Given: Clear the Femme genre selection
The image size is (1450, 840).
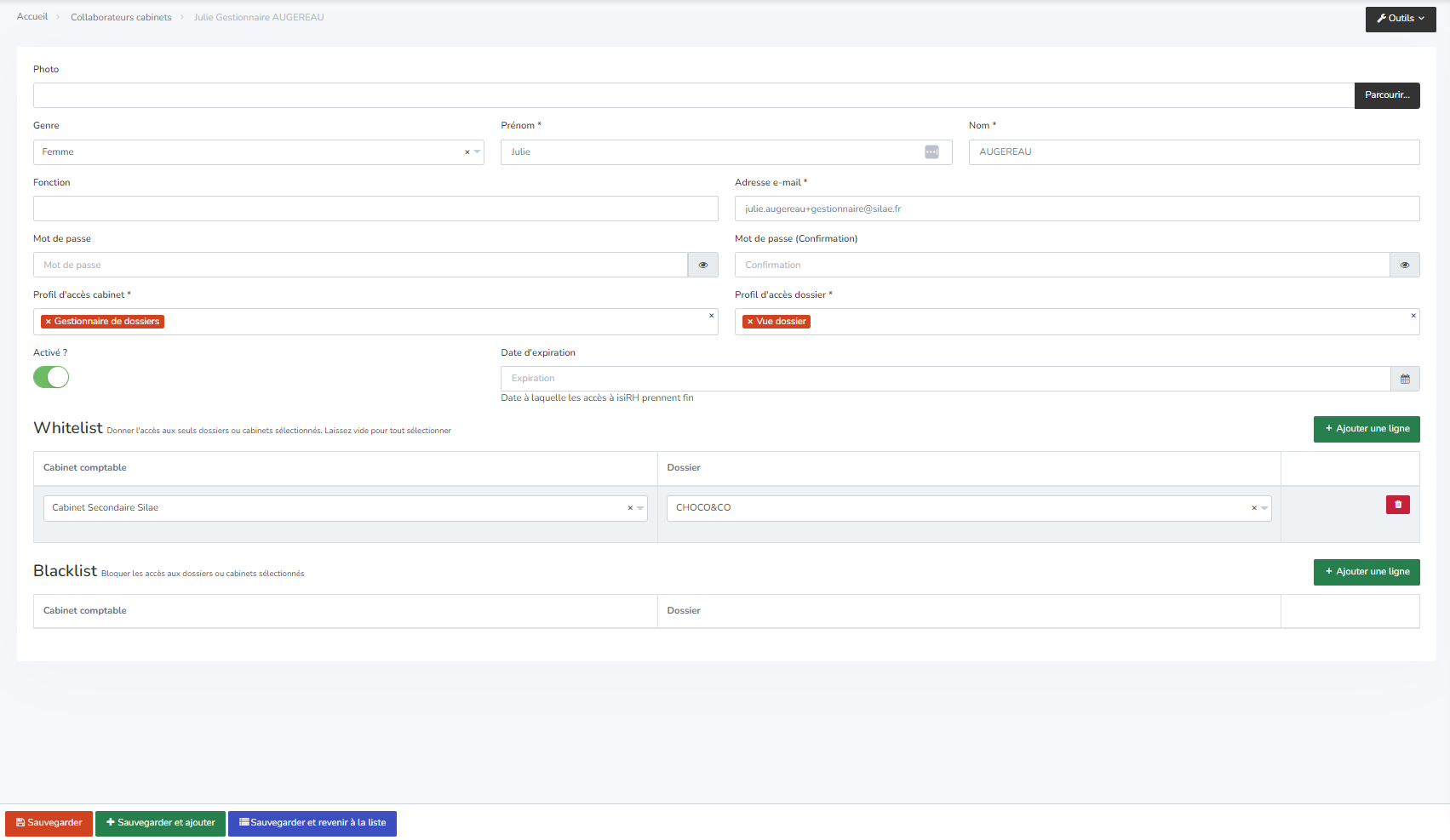Looking at the screenshot, I should (467, 152).
